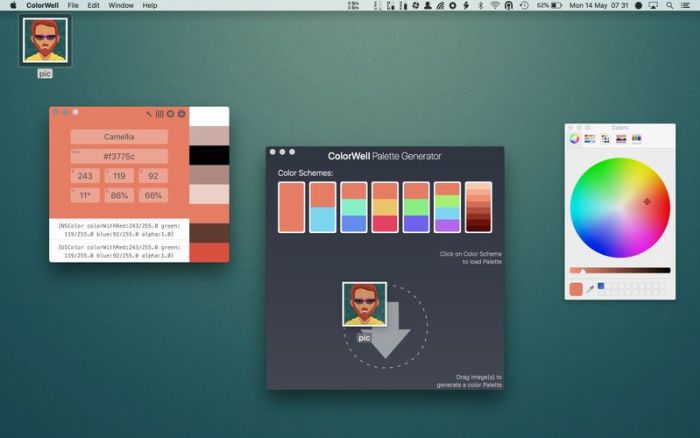This screenshot has width=700, height=438.
Task: Click the gear settings icon in ColorWell
Action: click(170, 114)
